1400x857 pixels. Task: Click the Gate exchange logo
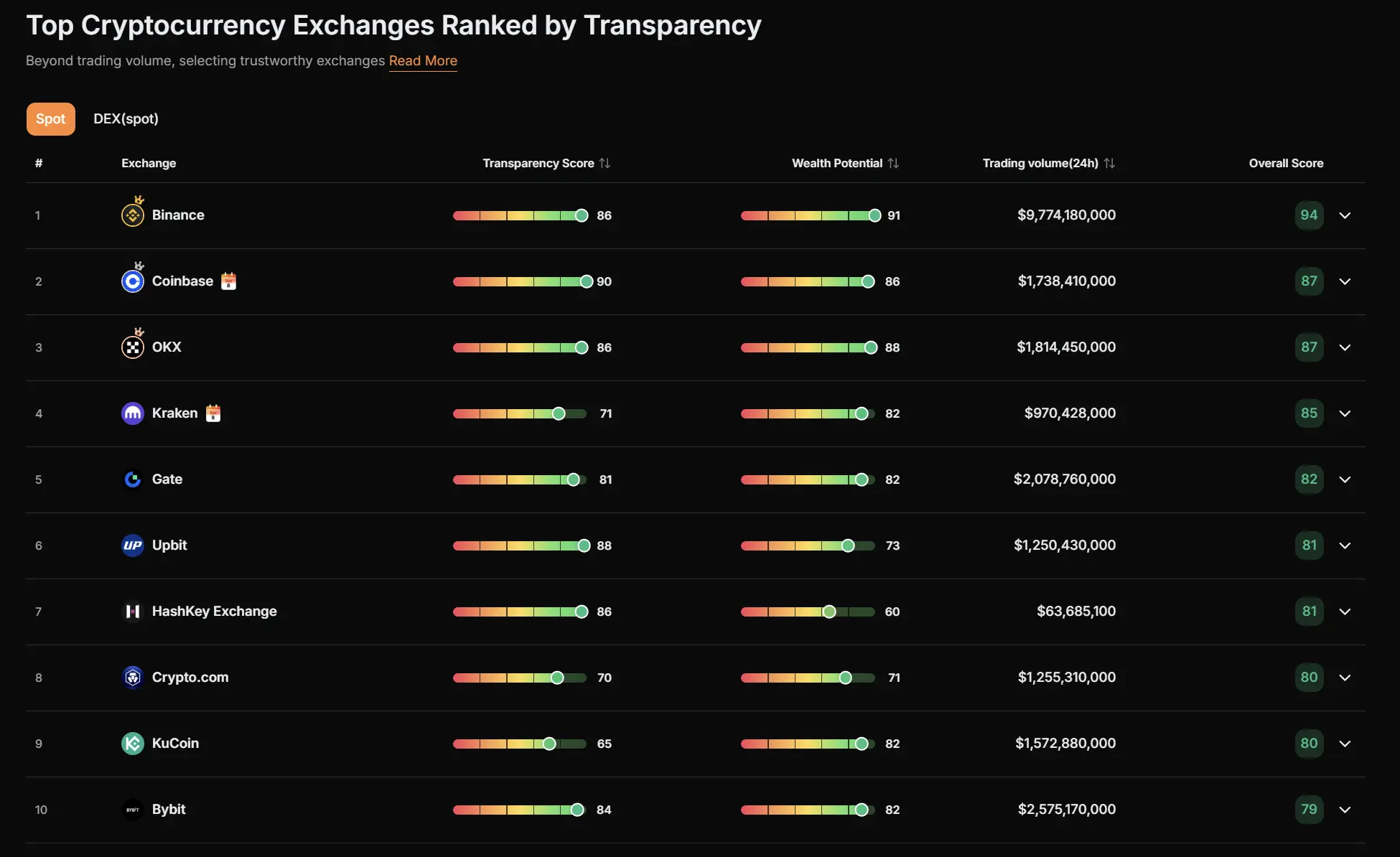tap(133, 479)
